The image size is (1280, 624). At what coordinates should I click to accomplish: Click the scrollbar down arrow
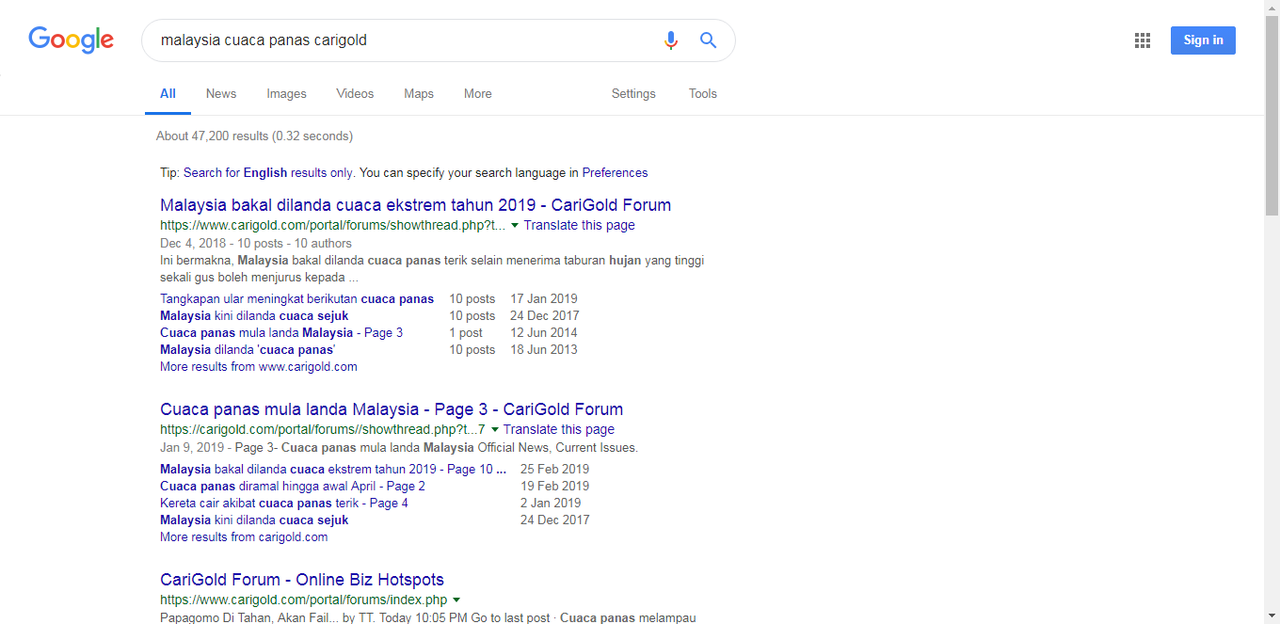click(x=1272, y=616)
